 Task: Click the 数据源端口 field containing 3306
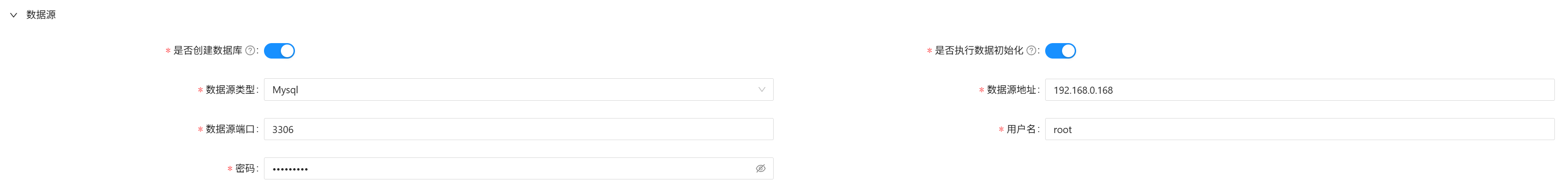click(x=519, y=129)
